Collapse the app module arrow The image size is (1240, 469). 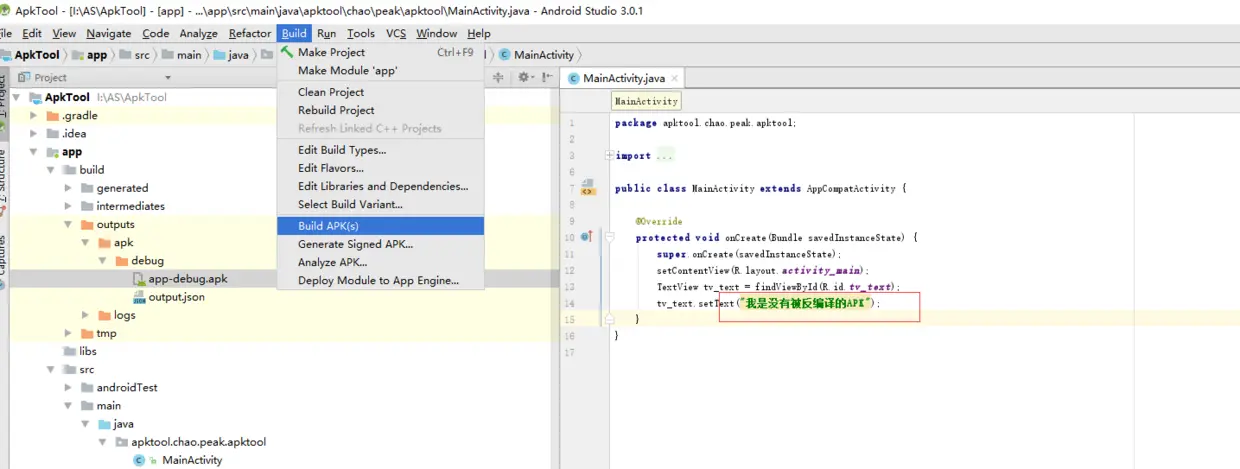click(x=34, y=152)
